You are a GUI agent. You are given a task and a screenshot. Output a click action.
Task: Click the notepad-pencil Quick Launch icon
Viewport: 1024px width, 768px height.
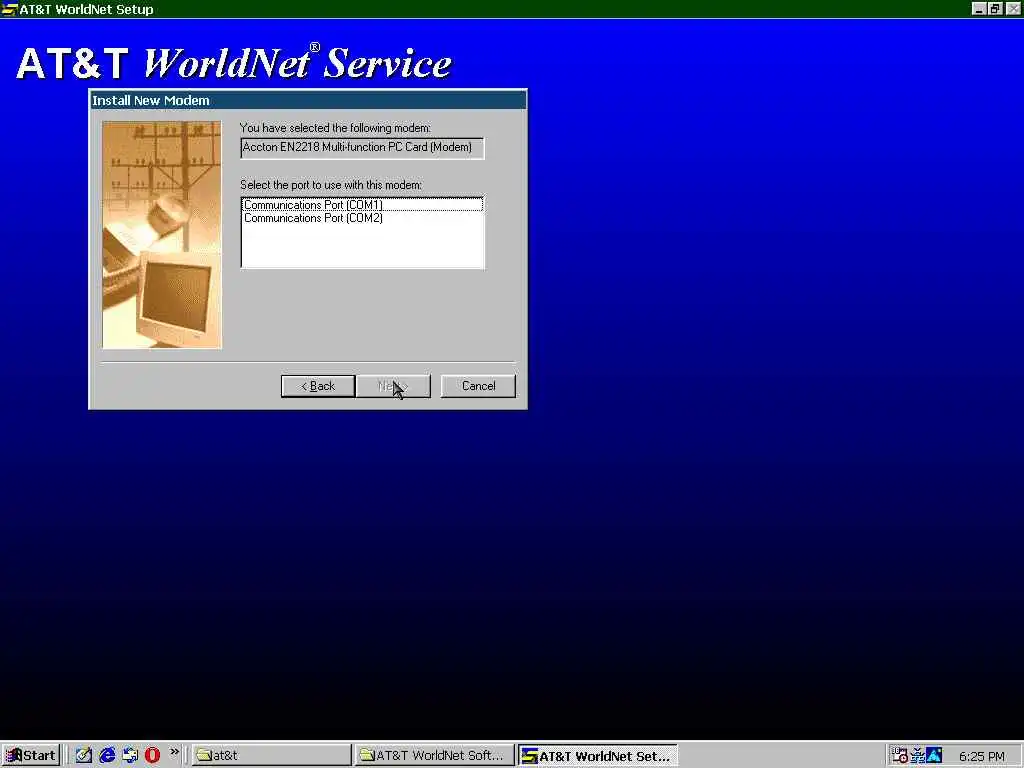84,755
